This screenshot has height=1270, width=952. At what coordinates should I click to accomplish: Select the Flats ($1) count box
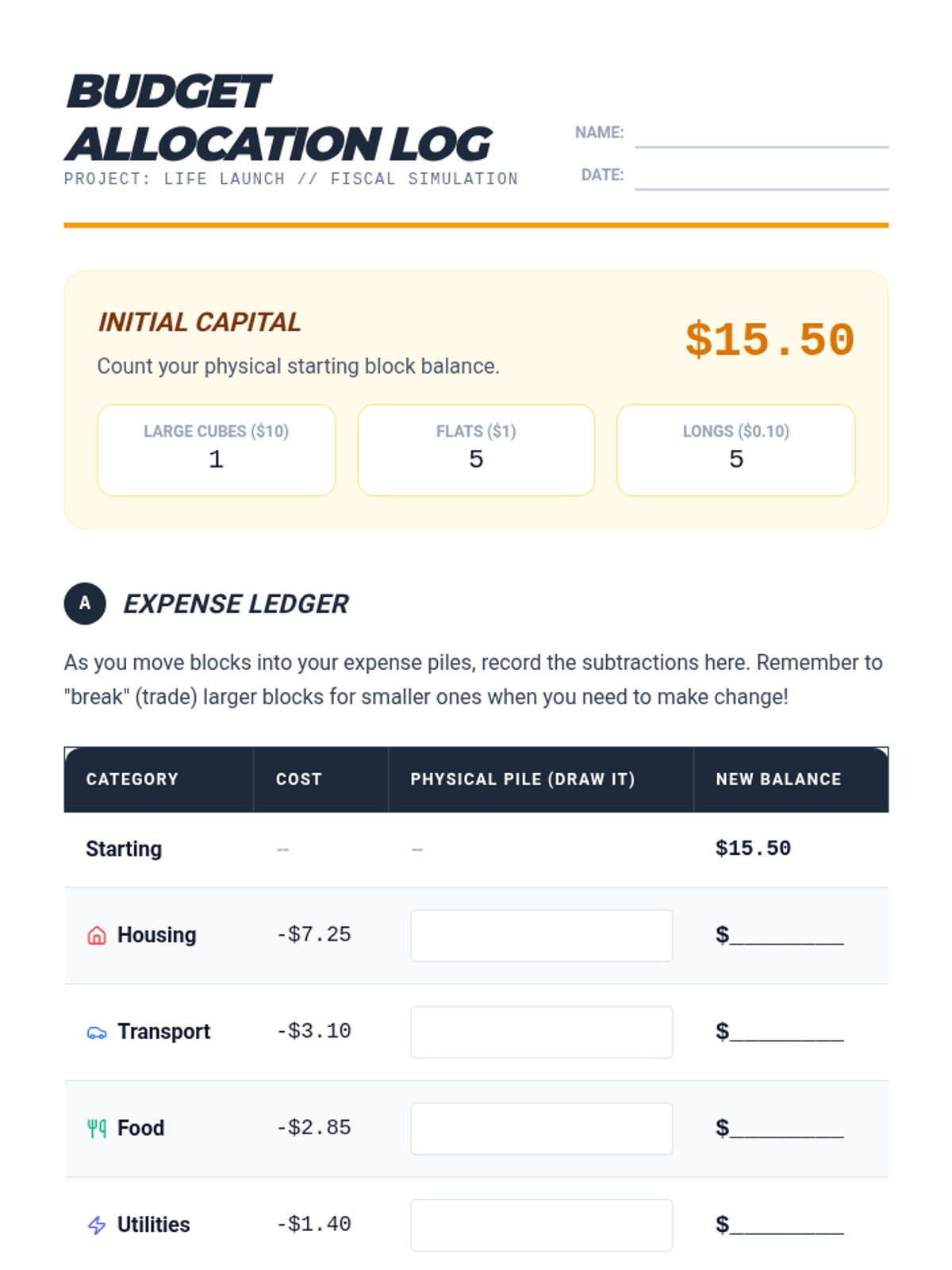pyautogui.click(x=476, y=450)
